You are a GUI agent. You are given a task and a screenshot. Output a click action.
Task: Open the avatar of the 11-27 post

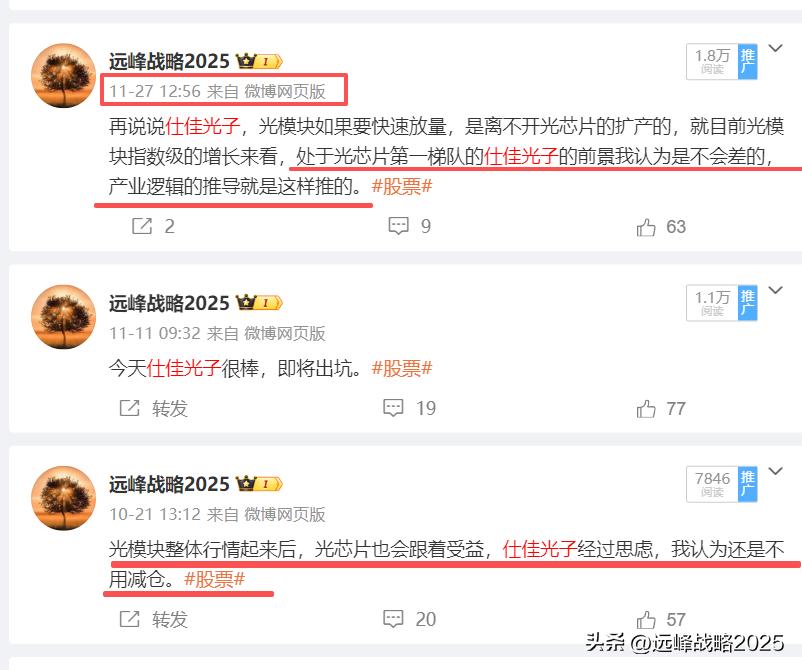point(63,75)
